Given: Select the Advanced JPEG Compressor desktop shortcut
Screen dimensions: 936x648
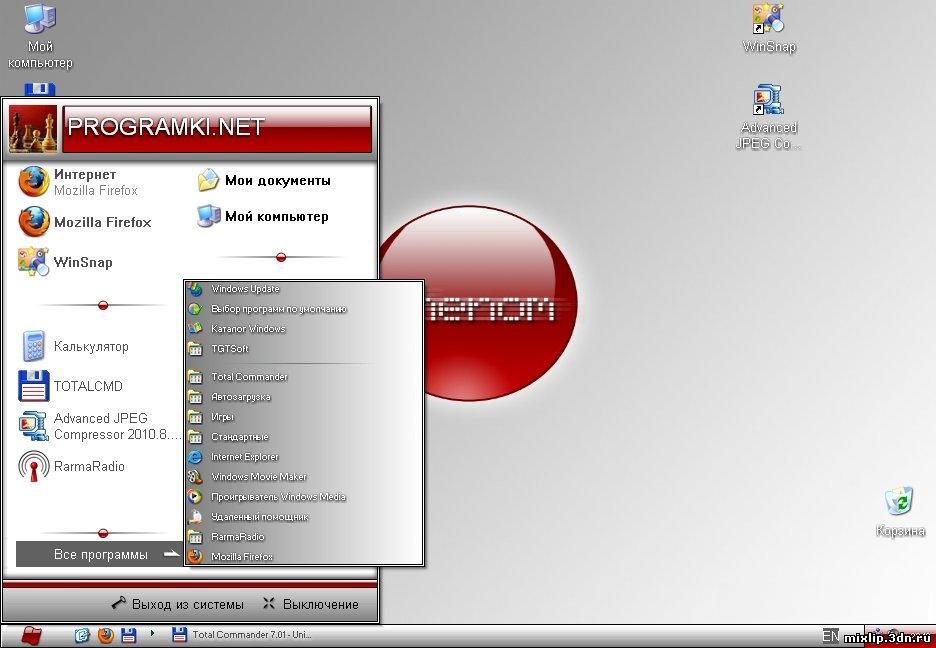Looking at the screenshot, I should [768, 117].
